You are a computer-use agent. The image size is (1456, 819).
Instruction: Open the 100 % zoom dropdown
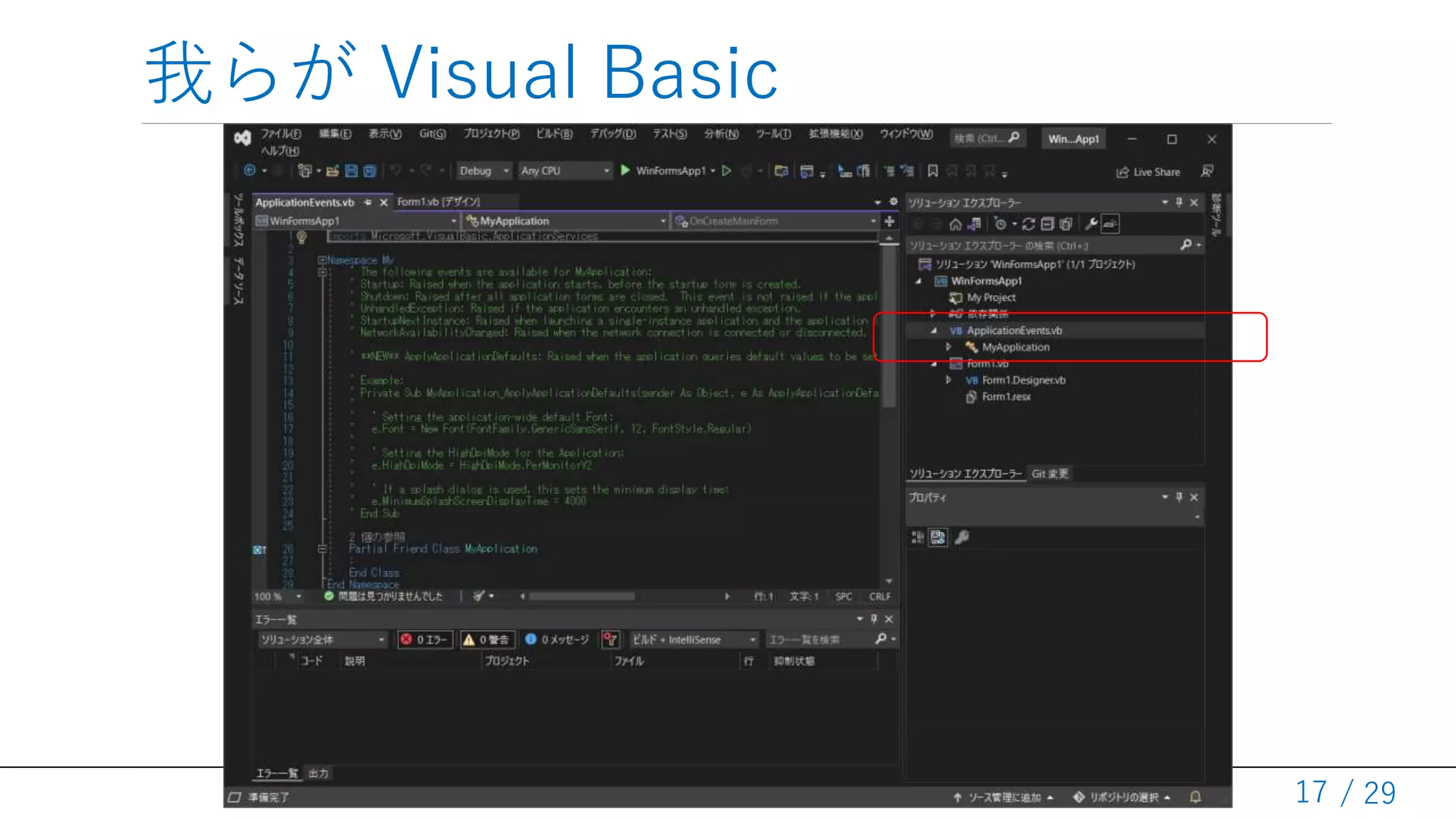[x=278, y=596]
